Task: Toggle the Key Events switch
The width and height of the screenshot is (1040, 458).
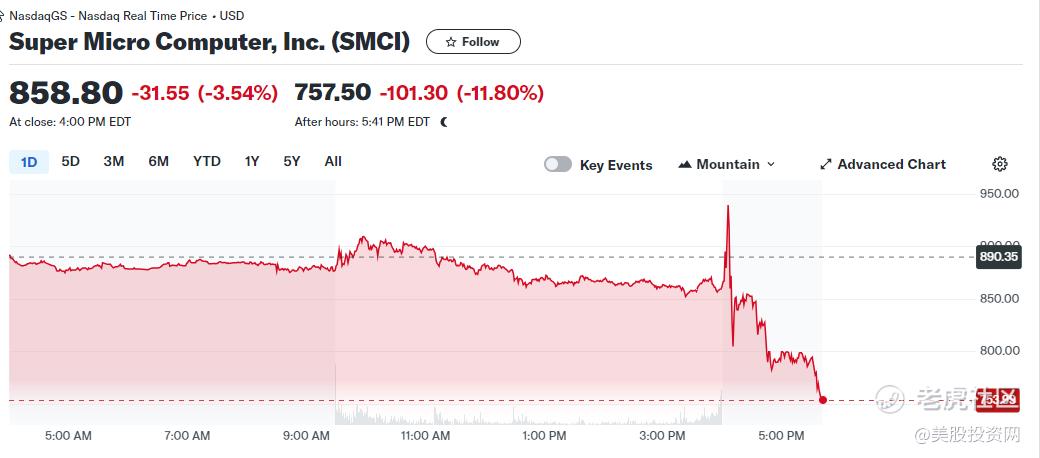Action: 558,165
